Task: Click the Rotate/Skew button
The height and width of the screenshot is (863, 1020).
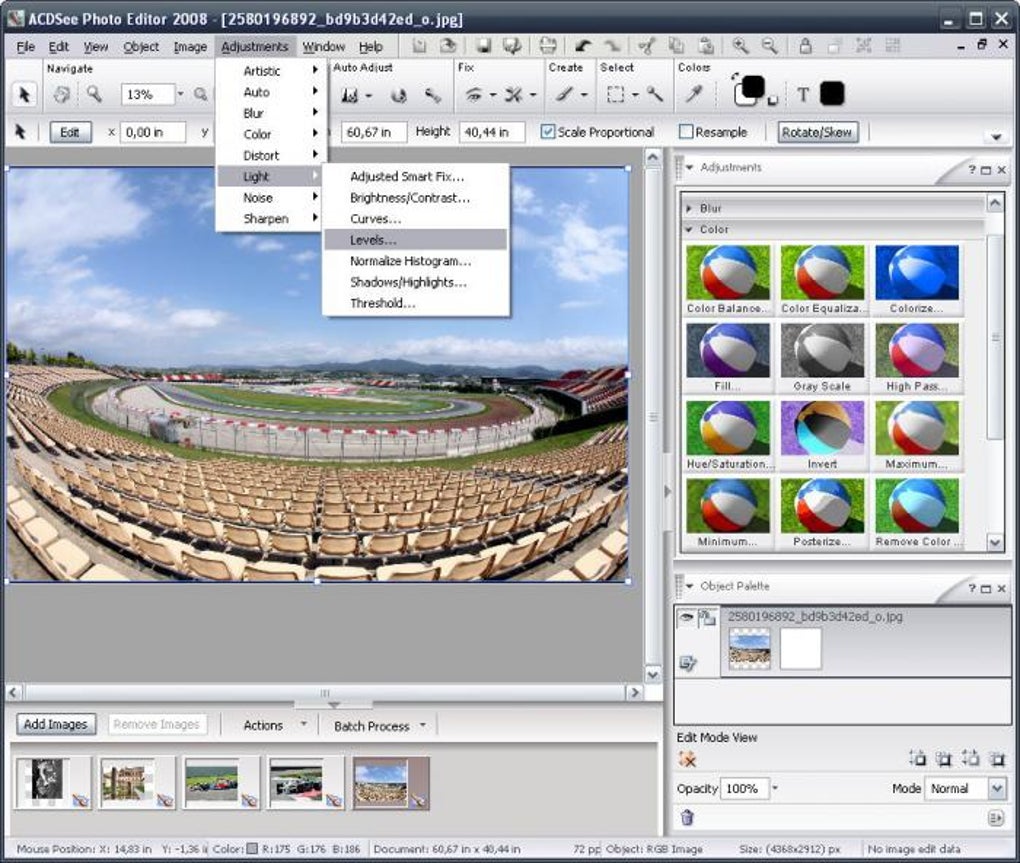Action: 817,132
